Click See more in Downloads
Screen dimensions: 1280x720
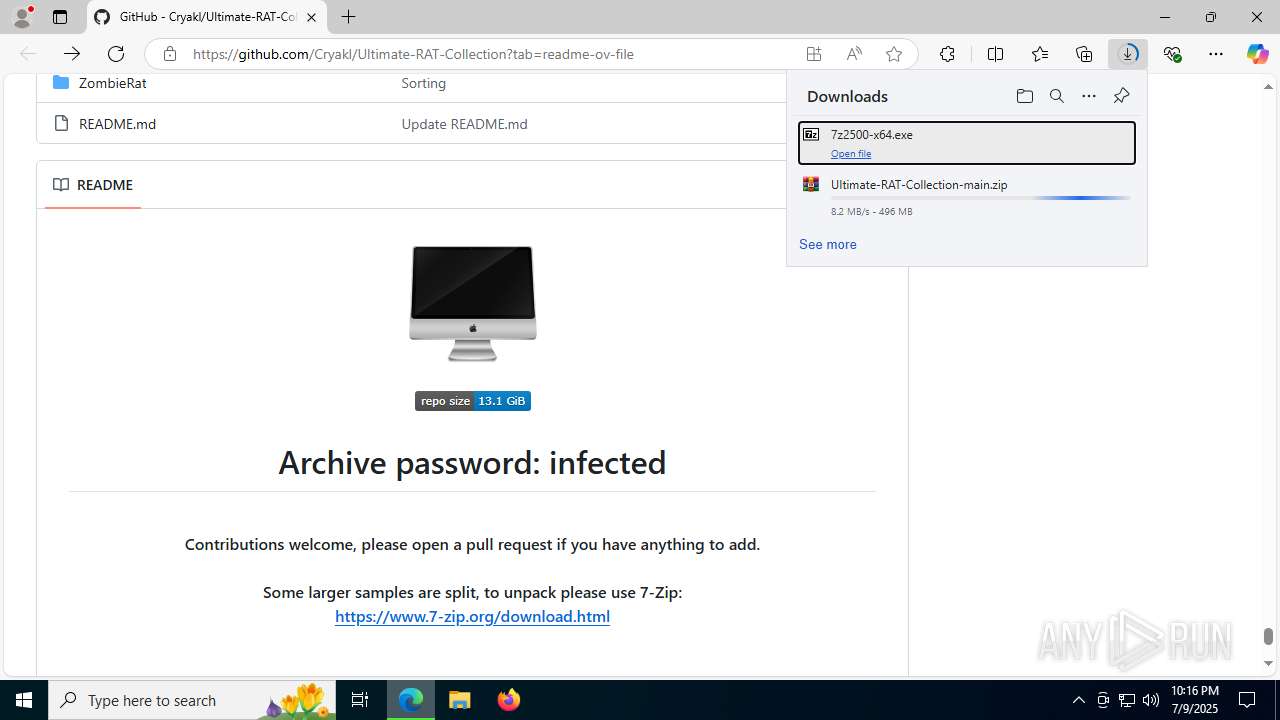tap(827, 244)
